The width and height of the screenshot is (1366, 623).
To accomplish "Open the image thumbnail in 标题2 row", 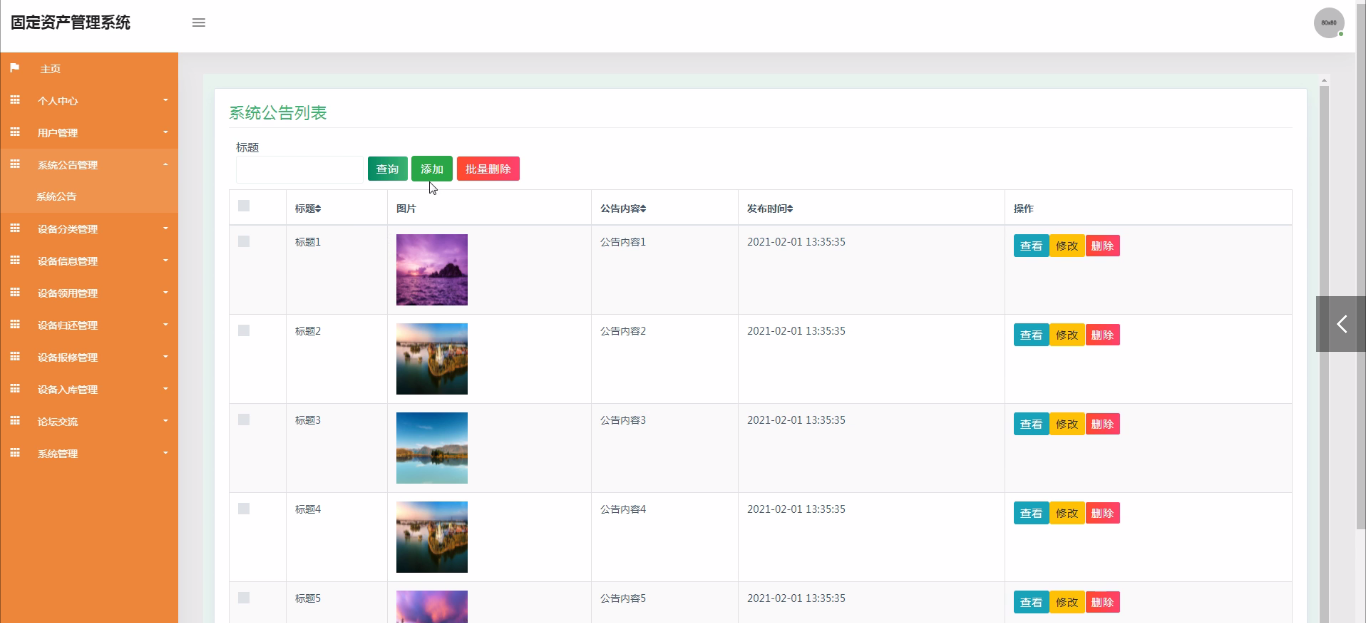I will [432, 359].
